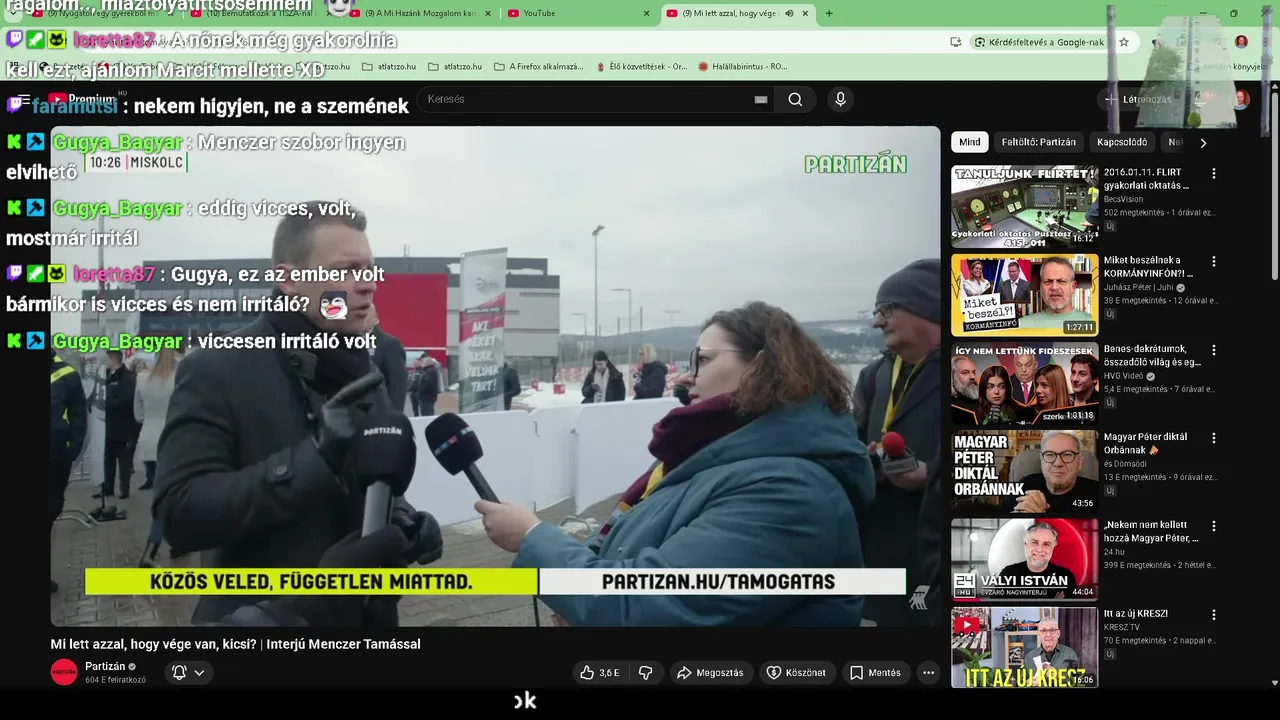Click the KRESZ TV channel name

[x=1122, y=627]
